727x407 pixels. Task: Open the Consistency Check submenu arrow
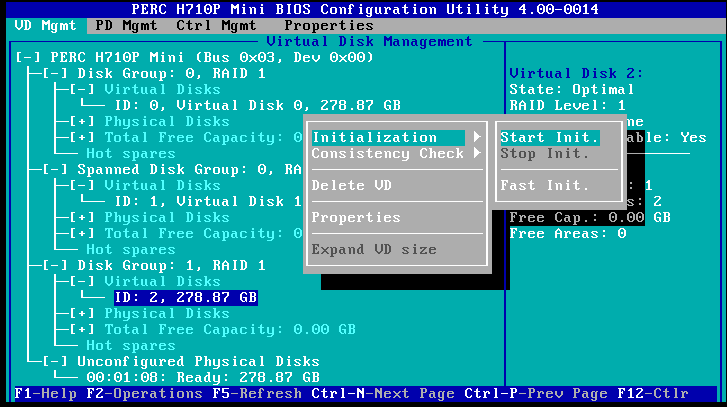tap(477, 153)
